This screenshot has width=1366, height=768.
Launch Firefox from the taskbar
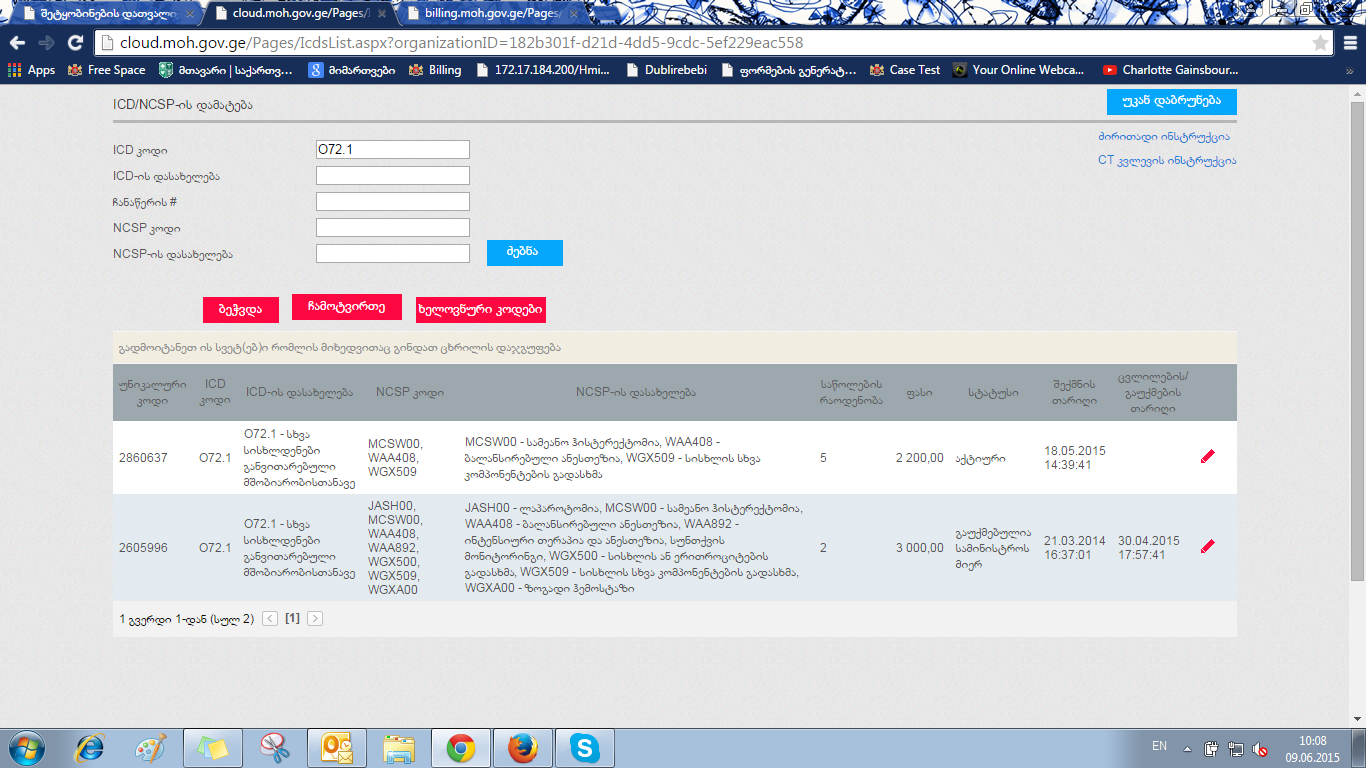click(x=523, y=748)
